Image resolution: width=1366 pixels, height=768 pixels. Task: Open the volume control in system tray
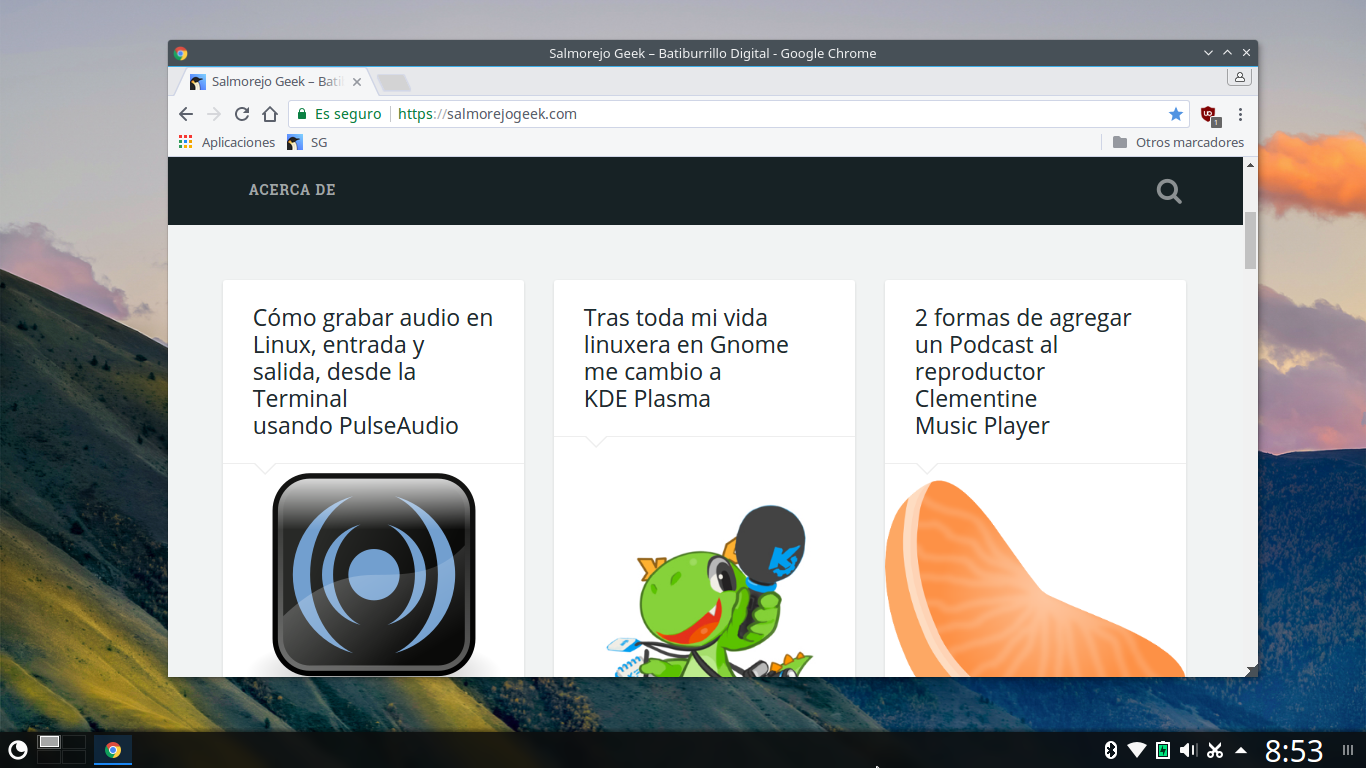[x=1188, y=750]
